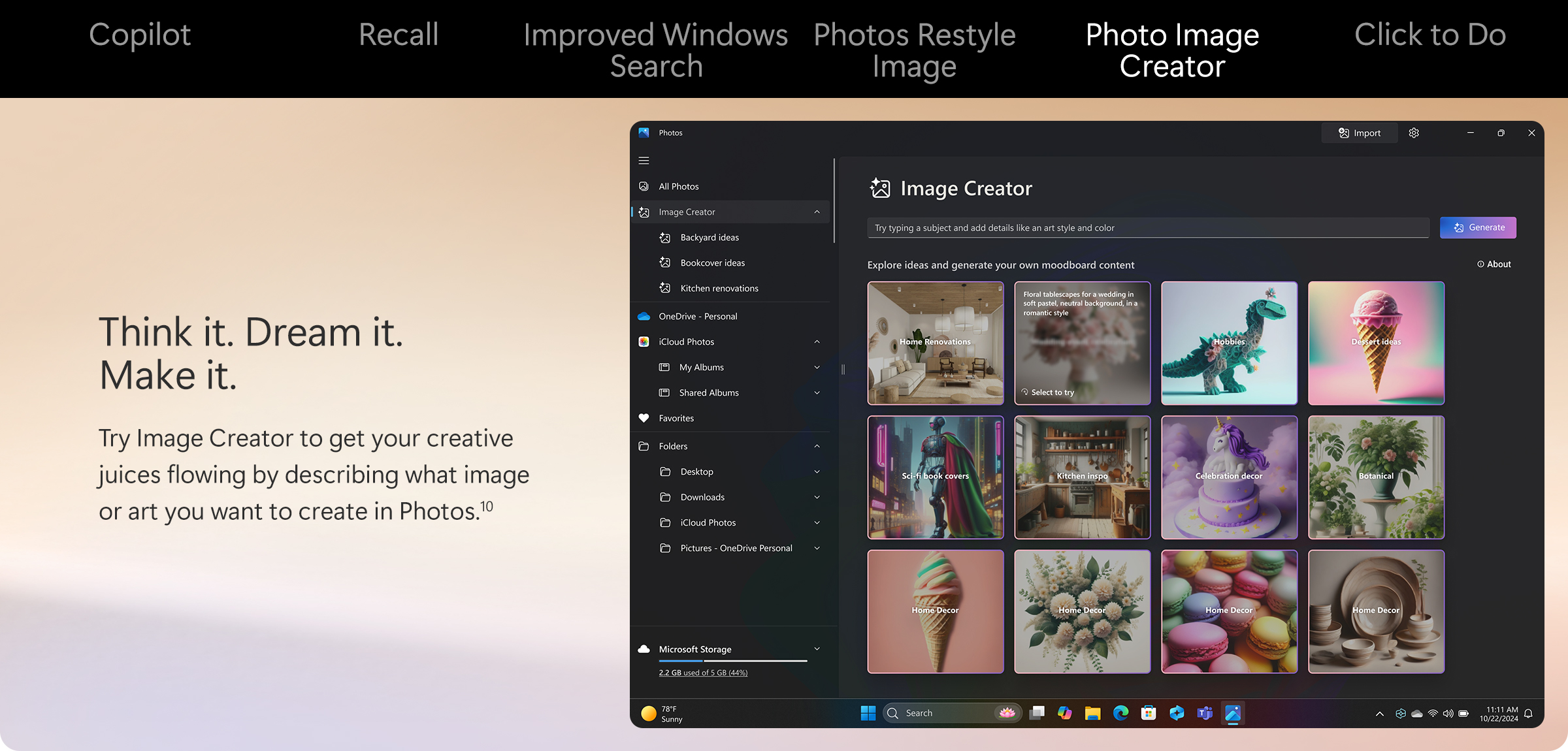The width and height of the screenshot is (1568, 751).
Task: Select the Photo Image Creator tab
Action: [1173, 50]
